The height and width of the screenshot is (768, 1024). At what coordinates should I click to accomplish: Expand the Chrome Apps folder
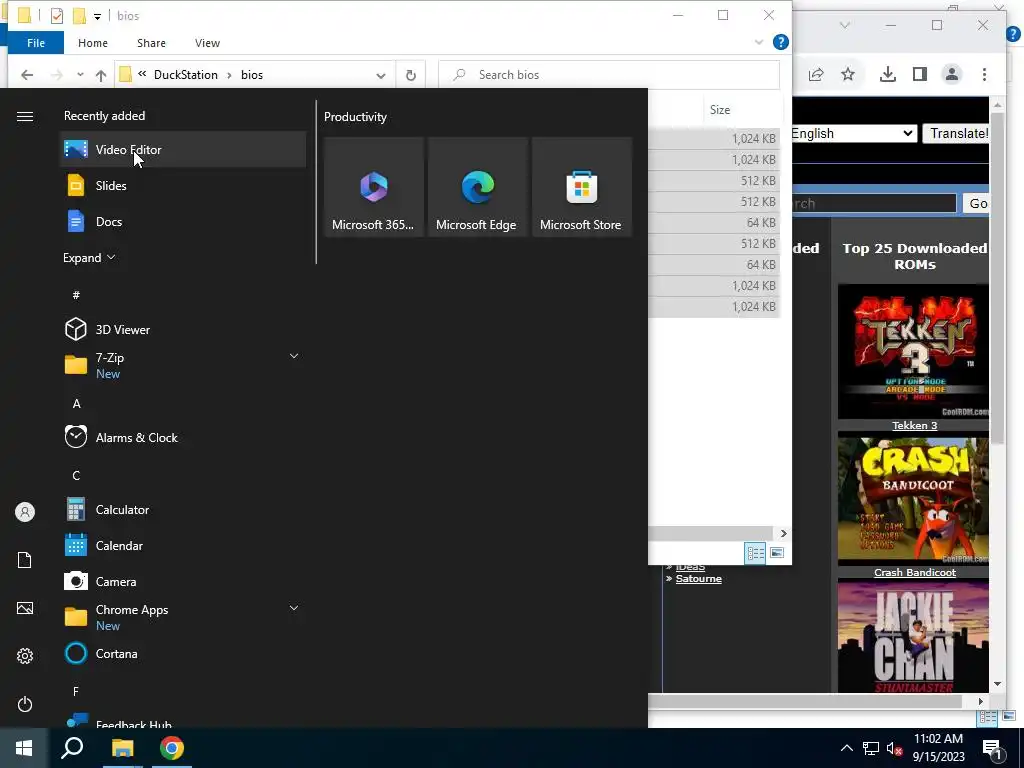pyautogui.click(x=294, y=608)
